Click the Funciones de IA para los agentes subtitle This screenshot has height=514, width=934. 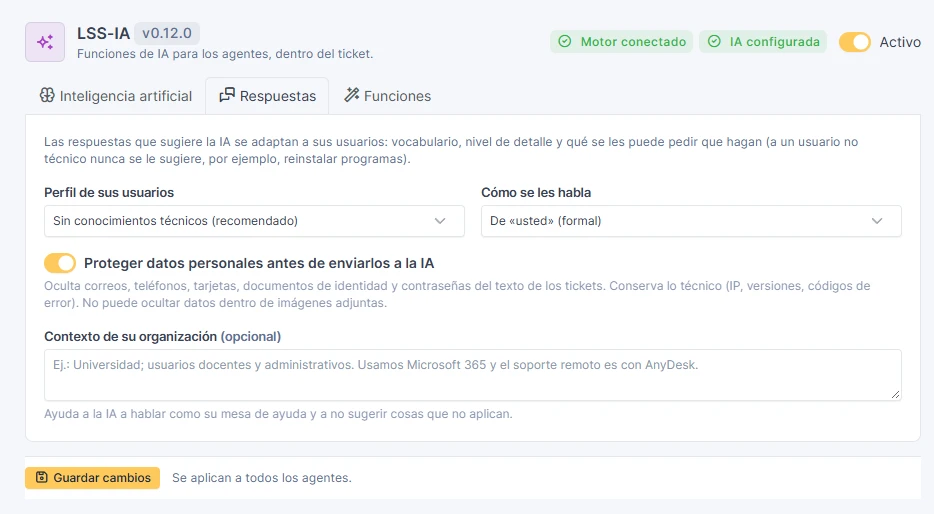(x=225, y=54)
